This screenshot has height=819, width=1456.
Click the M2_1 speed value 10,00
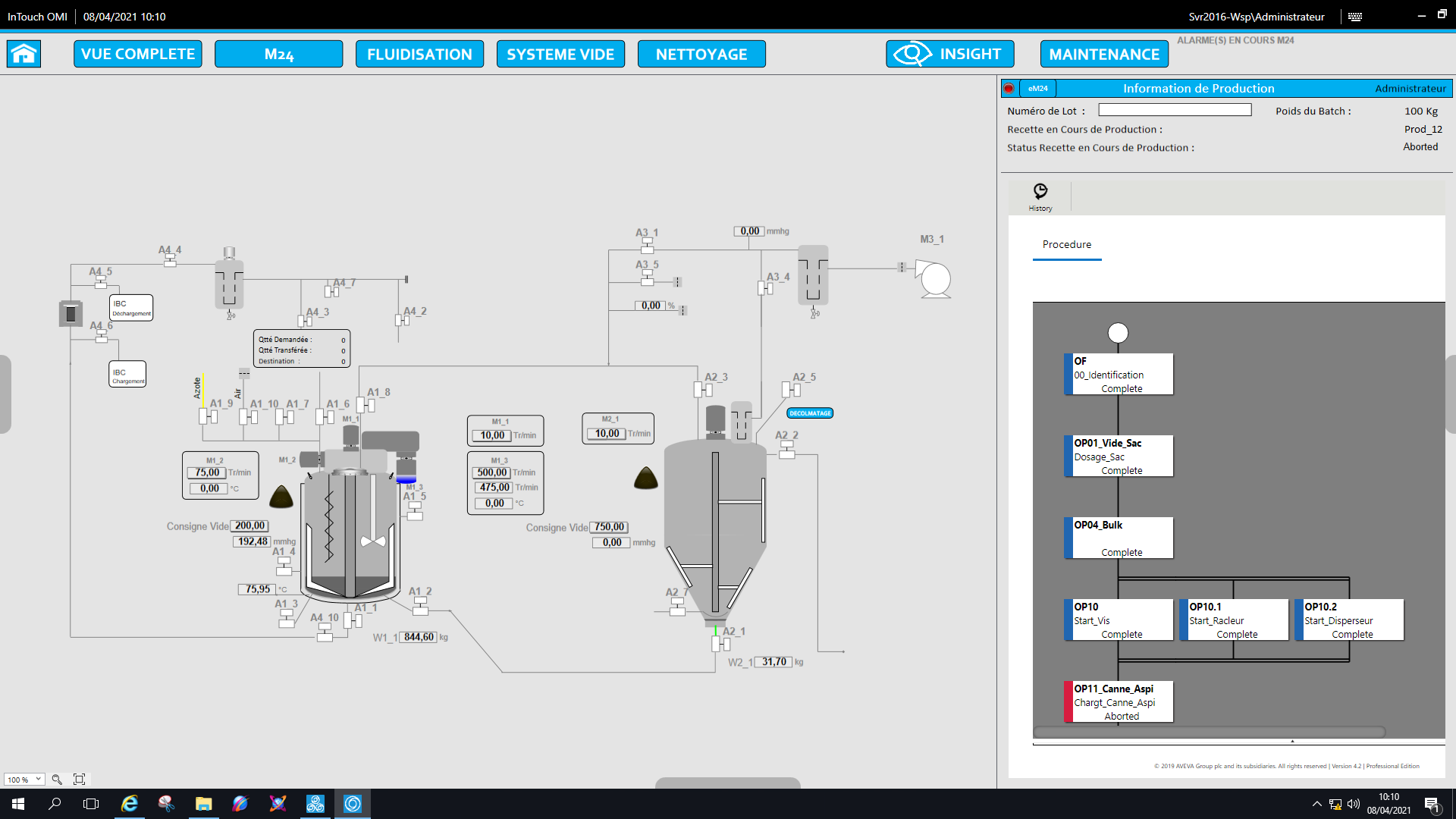(607, 434)
